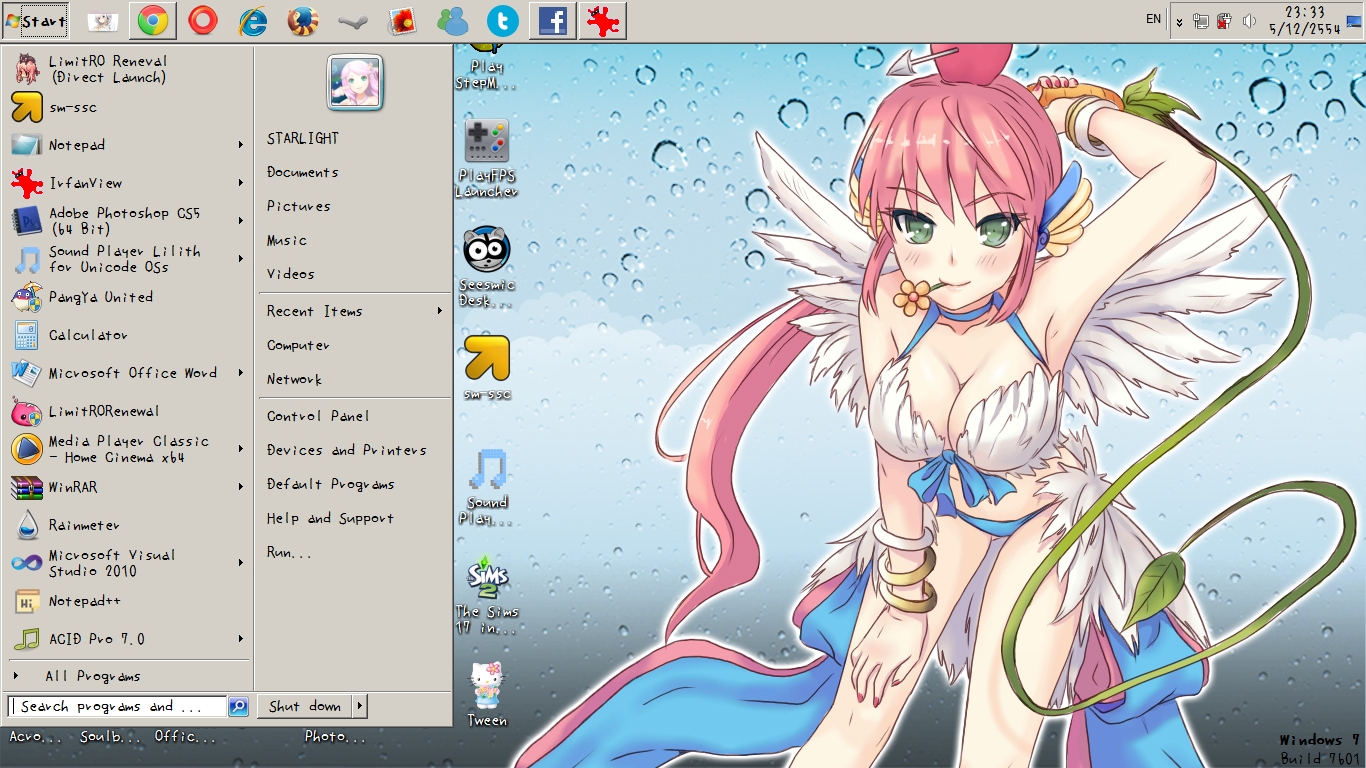
Task: Select the Tween Hello Kitty desktop icon
Action: [x=487, y=694]
